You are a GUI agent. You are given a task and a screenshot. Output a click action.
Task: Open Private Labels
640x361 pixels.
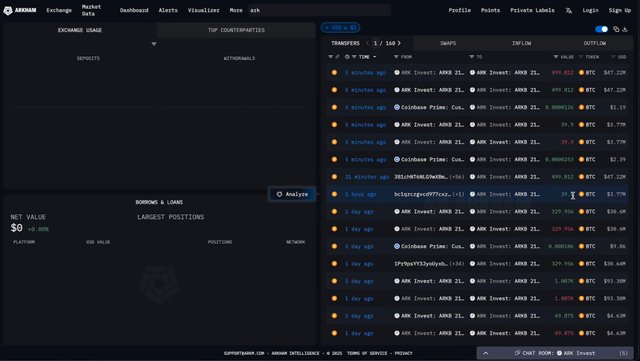click(x=532, y=10)
